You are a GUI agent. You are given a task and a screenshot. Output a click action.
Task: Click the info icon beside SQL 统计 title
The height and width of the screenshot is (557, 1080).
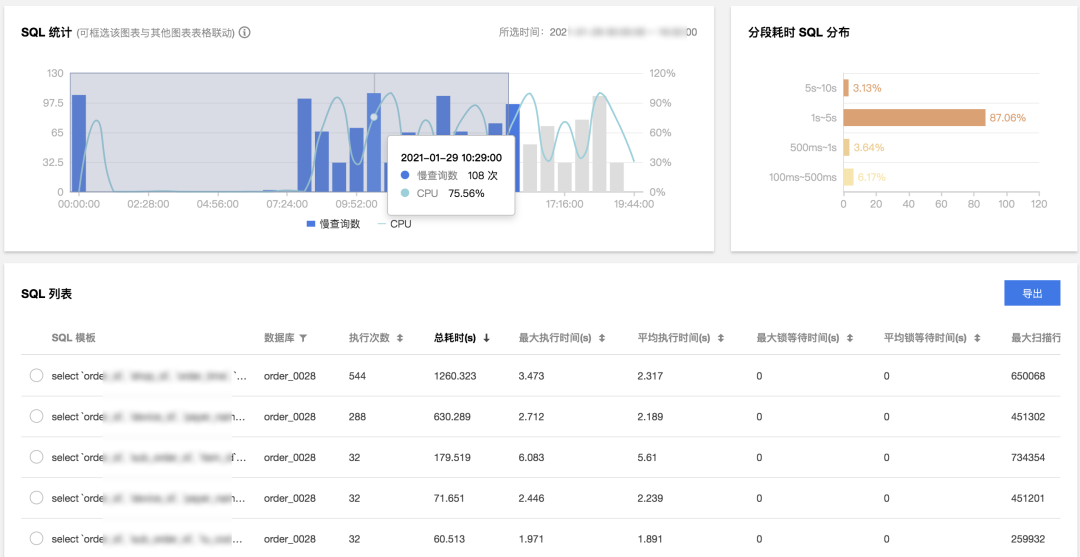(245, 32)
